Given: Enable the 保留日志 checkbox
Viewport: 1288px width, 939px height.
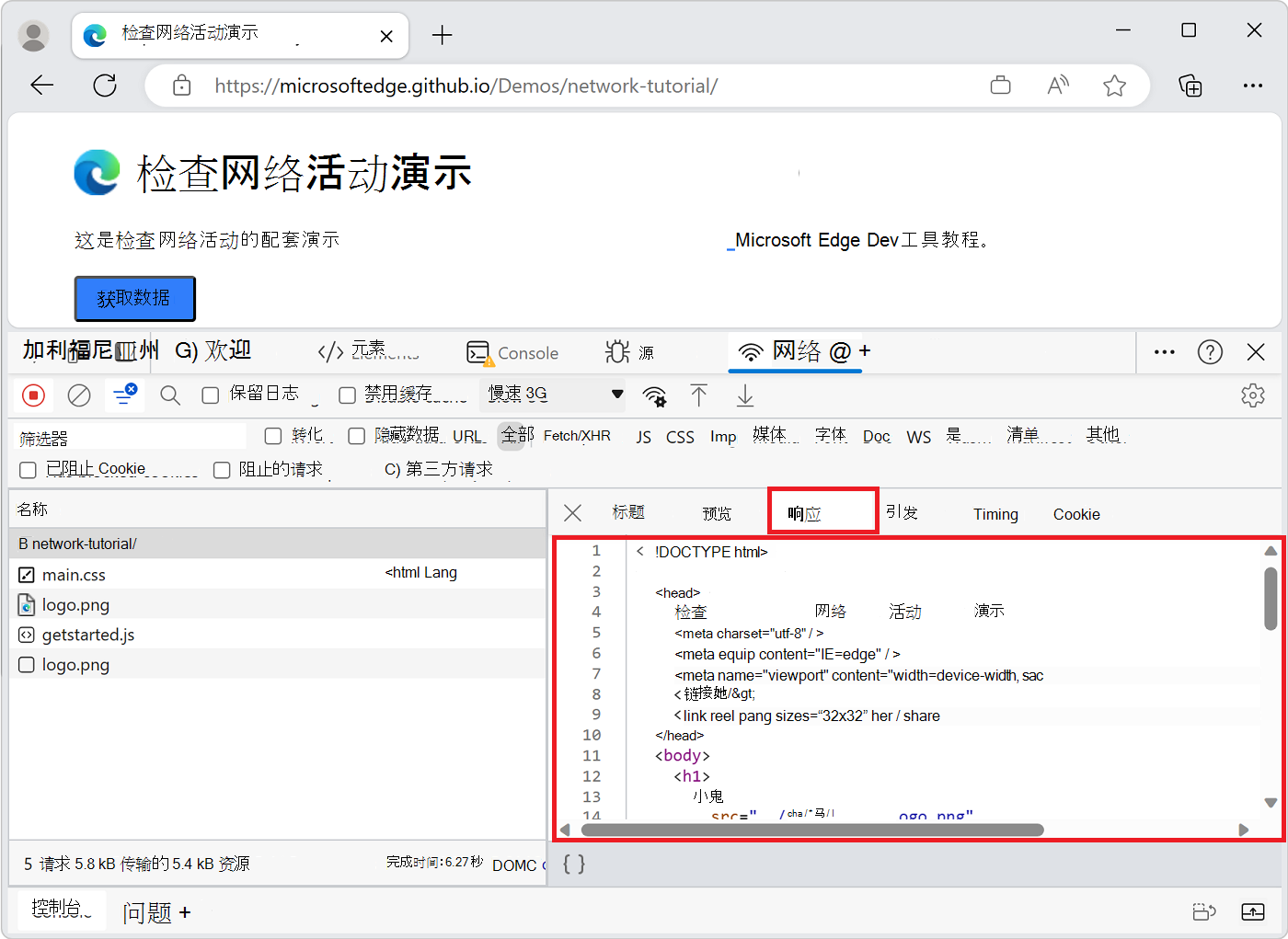Looking at the screenshot, I should (211, 395).
